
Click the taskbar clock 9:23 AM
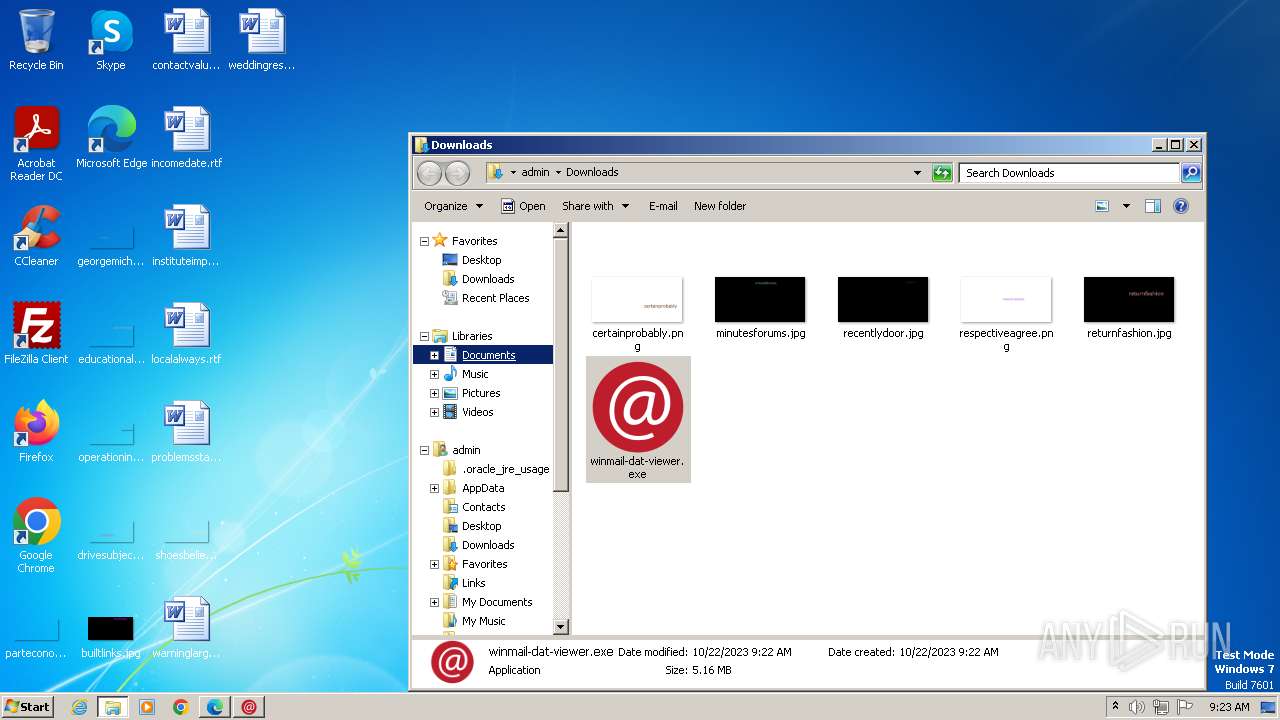(x=1229, y=707)
